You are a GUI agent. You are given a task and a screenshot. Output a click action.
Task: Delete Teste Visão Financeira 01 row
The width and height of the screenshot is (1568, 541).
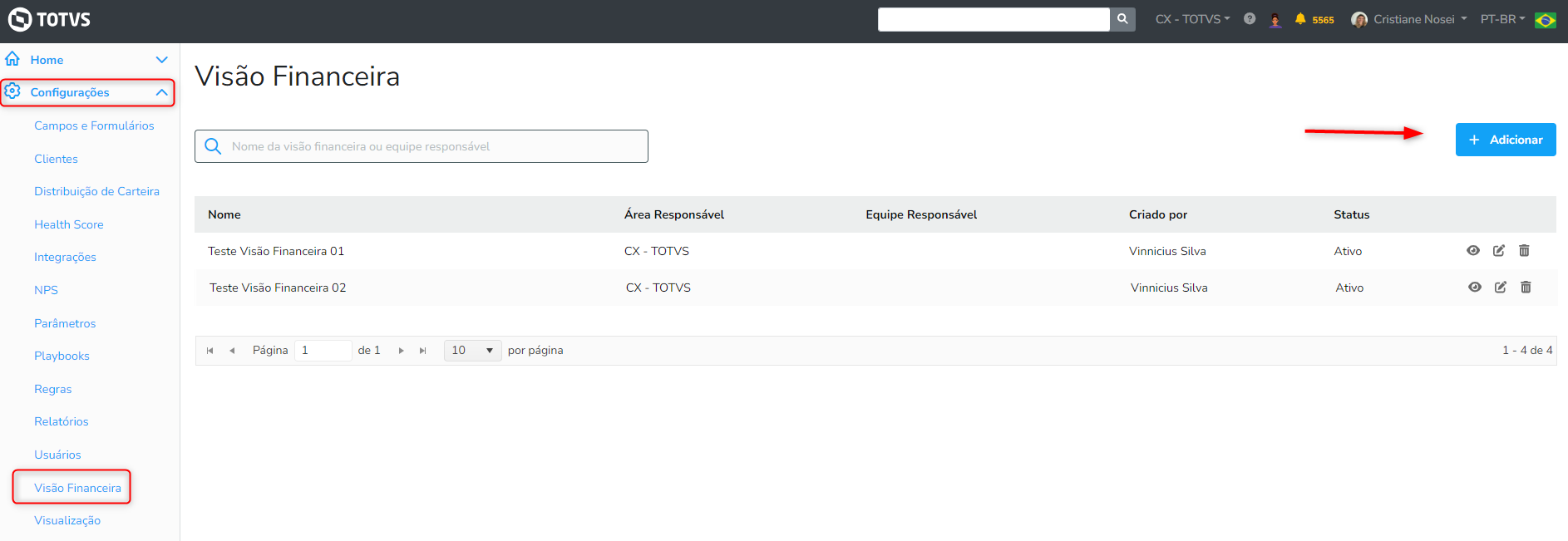point(1524,251)
